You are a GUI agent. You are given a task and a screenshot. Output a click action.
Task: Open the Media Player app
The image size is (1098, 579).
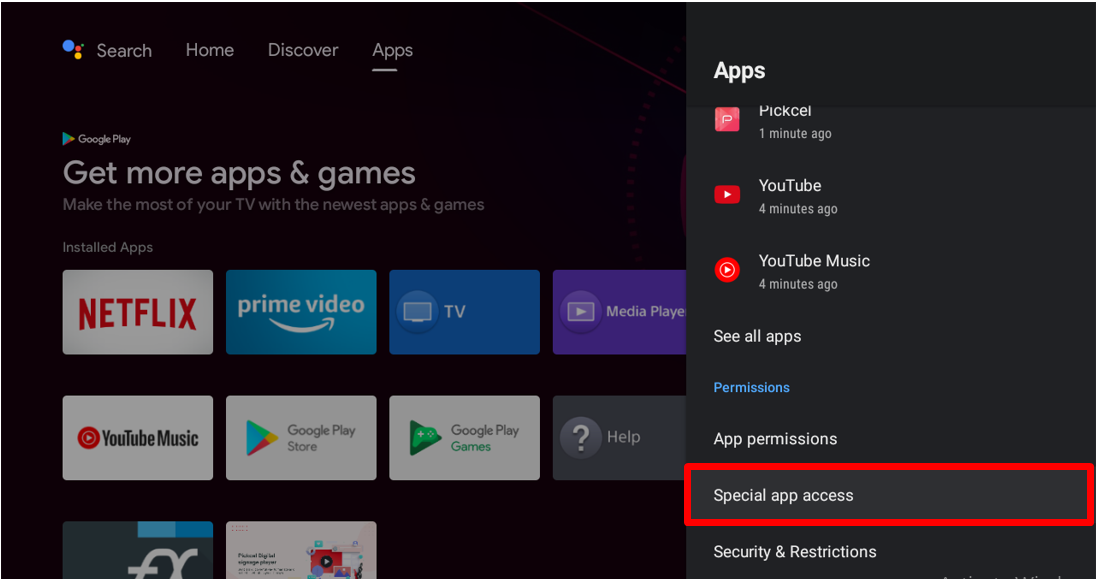click(x=627, y=312)
